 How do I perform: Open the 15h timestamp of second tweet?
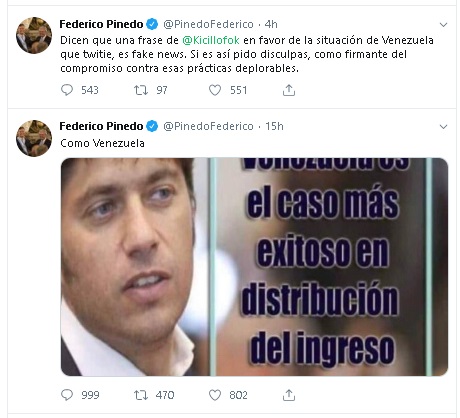274,126
